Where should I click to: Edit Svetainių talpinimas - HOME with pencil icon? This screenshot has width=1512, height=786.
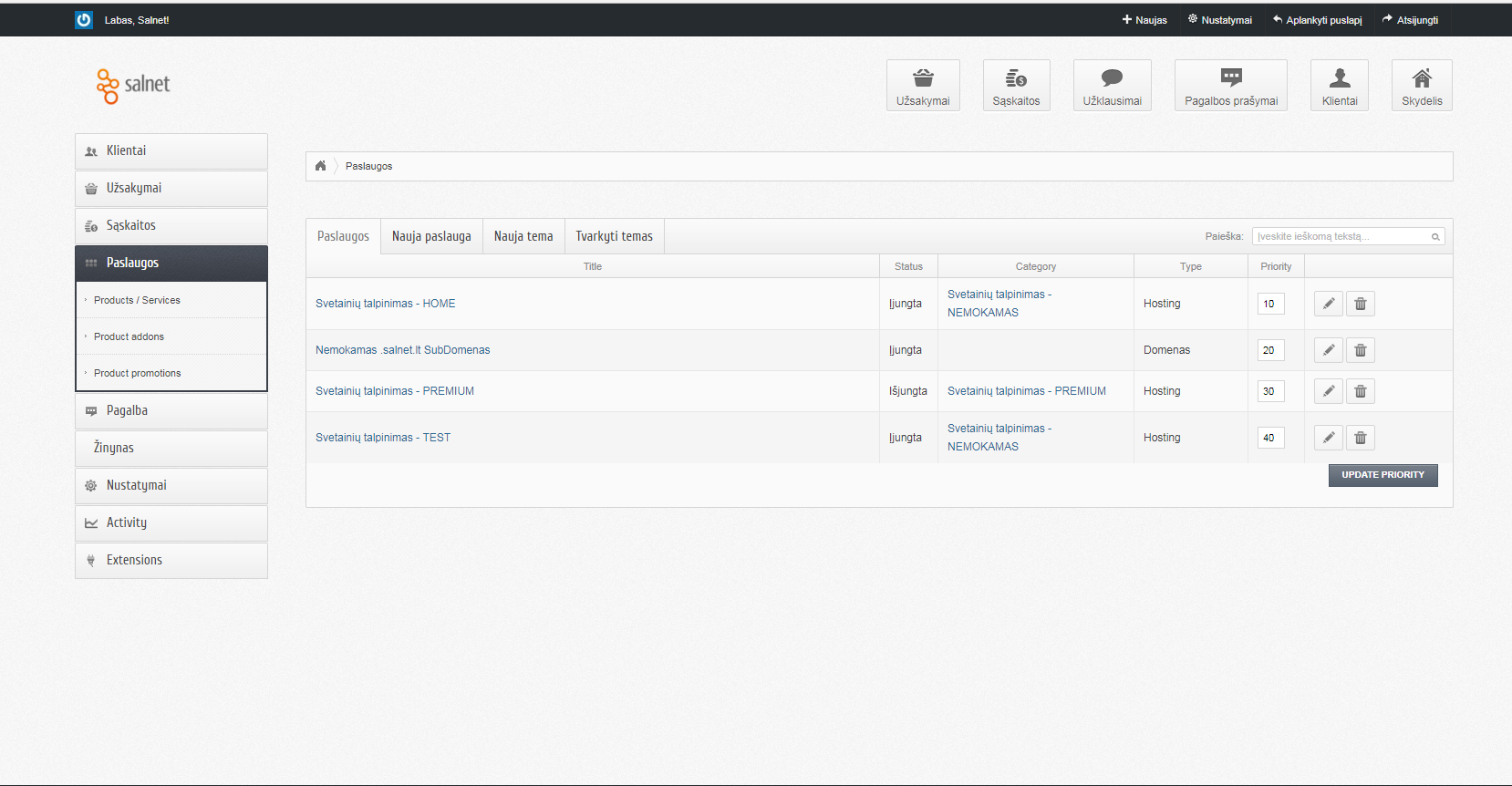pyautogui.click(x=1329, y=304)
